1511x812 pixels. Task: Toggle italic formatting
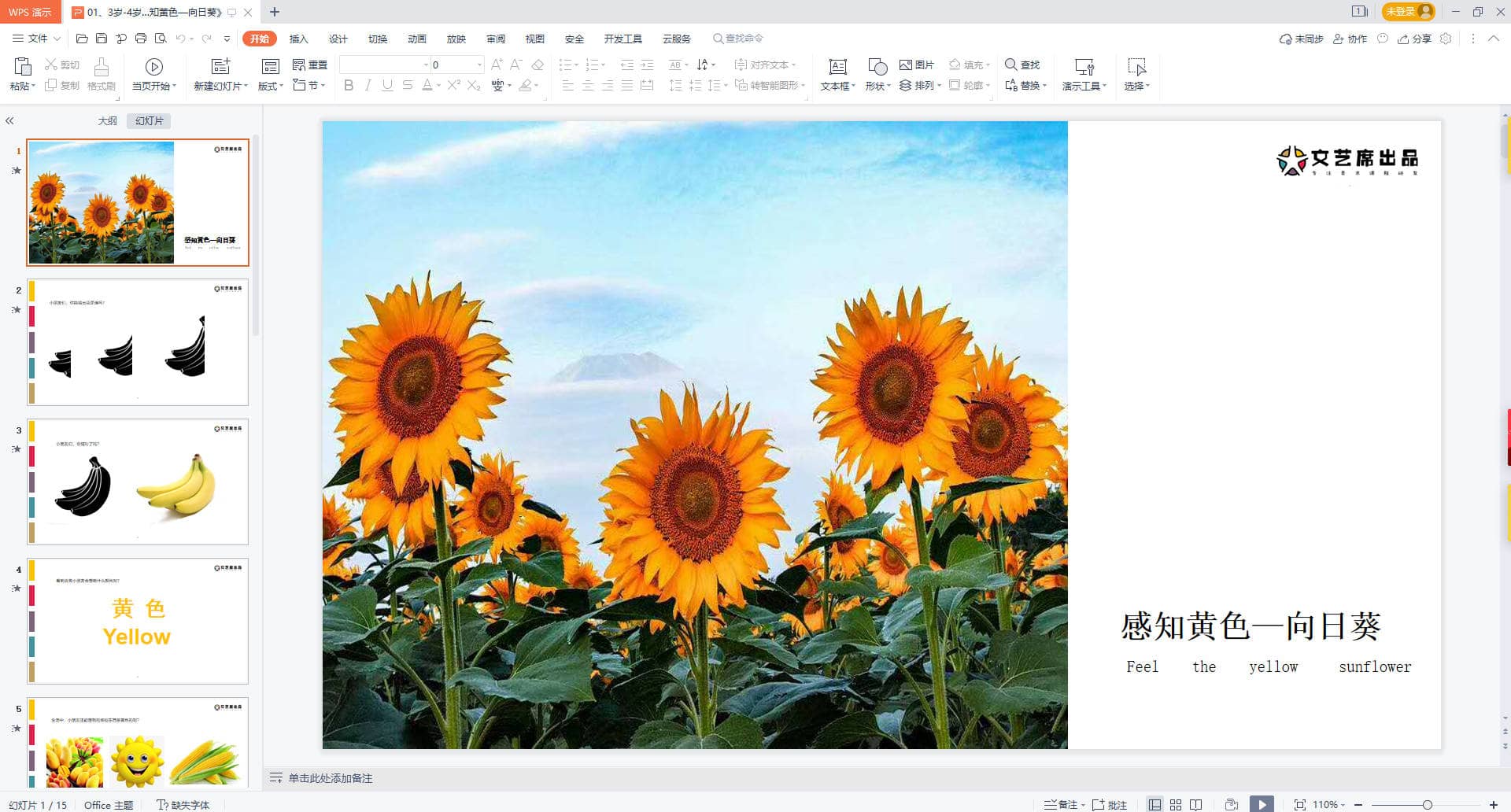coord(368,85)
